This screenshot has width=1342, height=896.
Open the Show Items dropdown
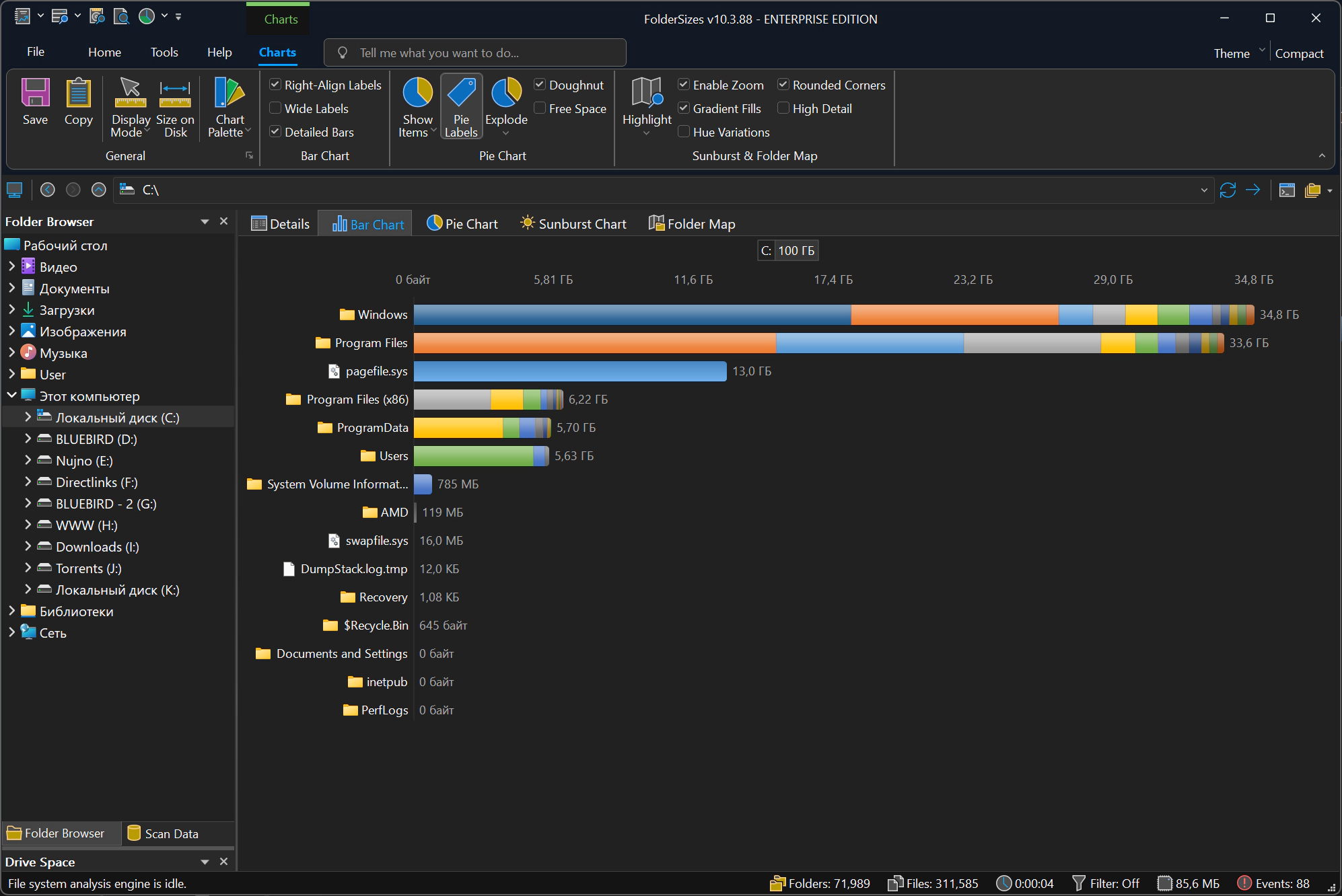[417, 107]
